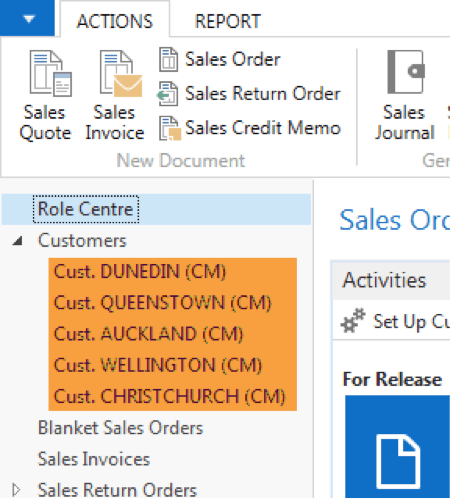Viewport: 450px width, 499px height.
Task: Open the application menu dropdown arrow
Action: click(29, 19)
